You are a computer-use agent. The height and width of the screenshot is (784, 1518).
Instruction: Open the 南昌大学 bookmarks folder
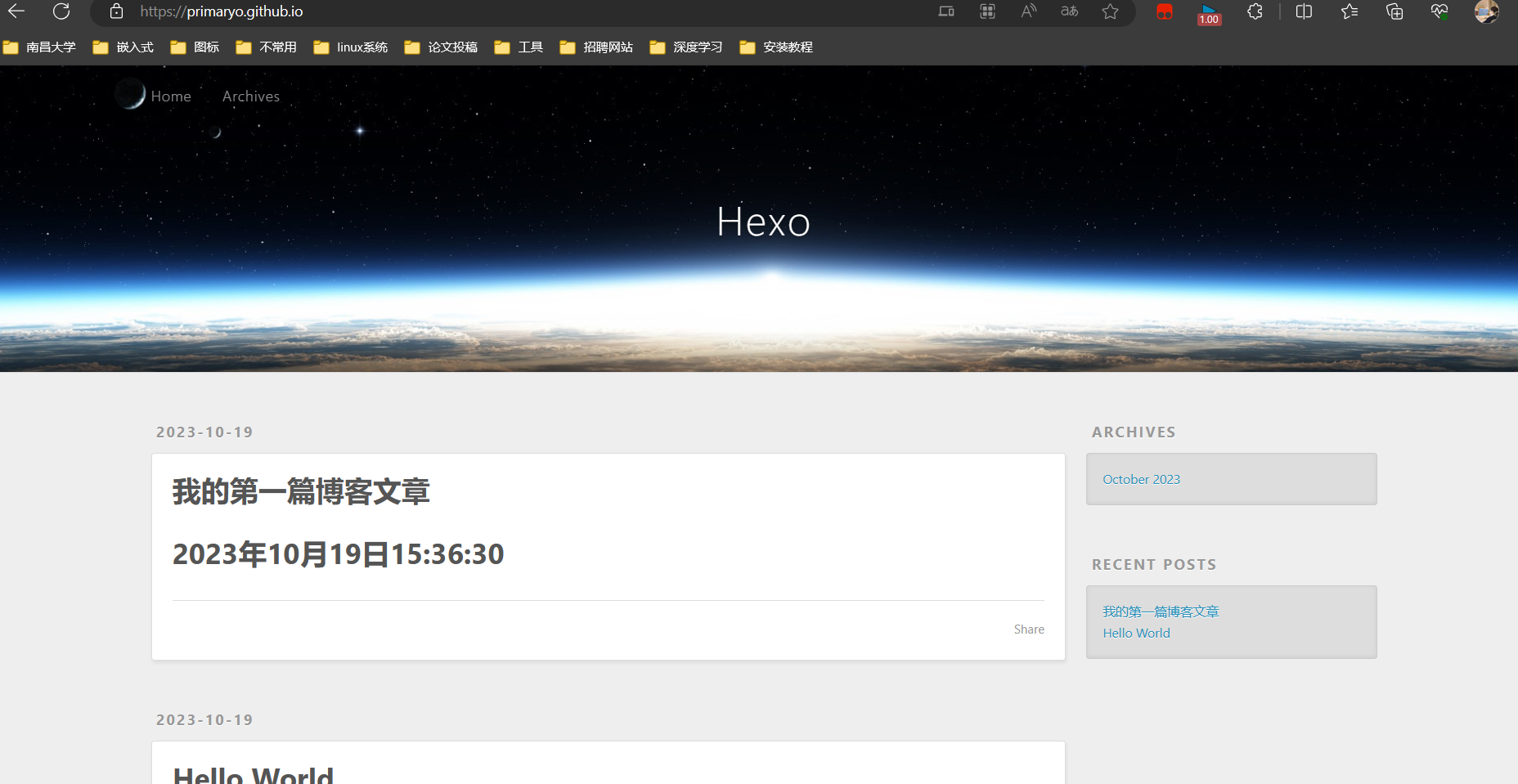39,47
